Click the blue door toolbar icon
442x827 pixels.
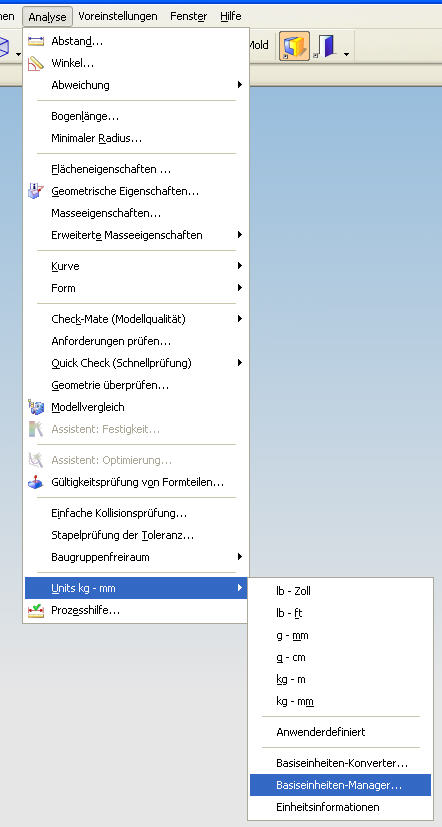pos(325,46)
